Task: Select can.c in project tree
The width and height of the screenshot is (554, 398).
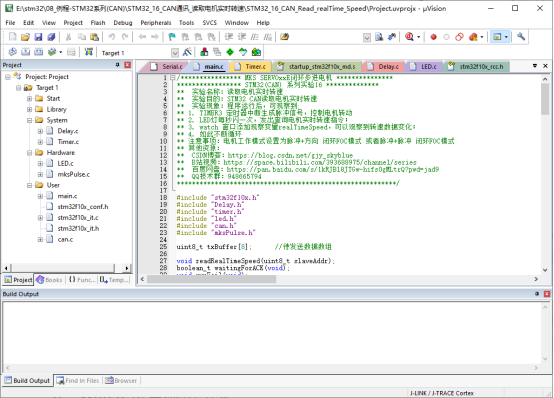Action: pyautogui.click(x=65, y=240)
